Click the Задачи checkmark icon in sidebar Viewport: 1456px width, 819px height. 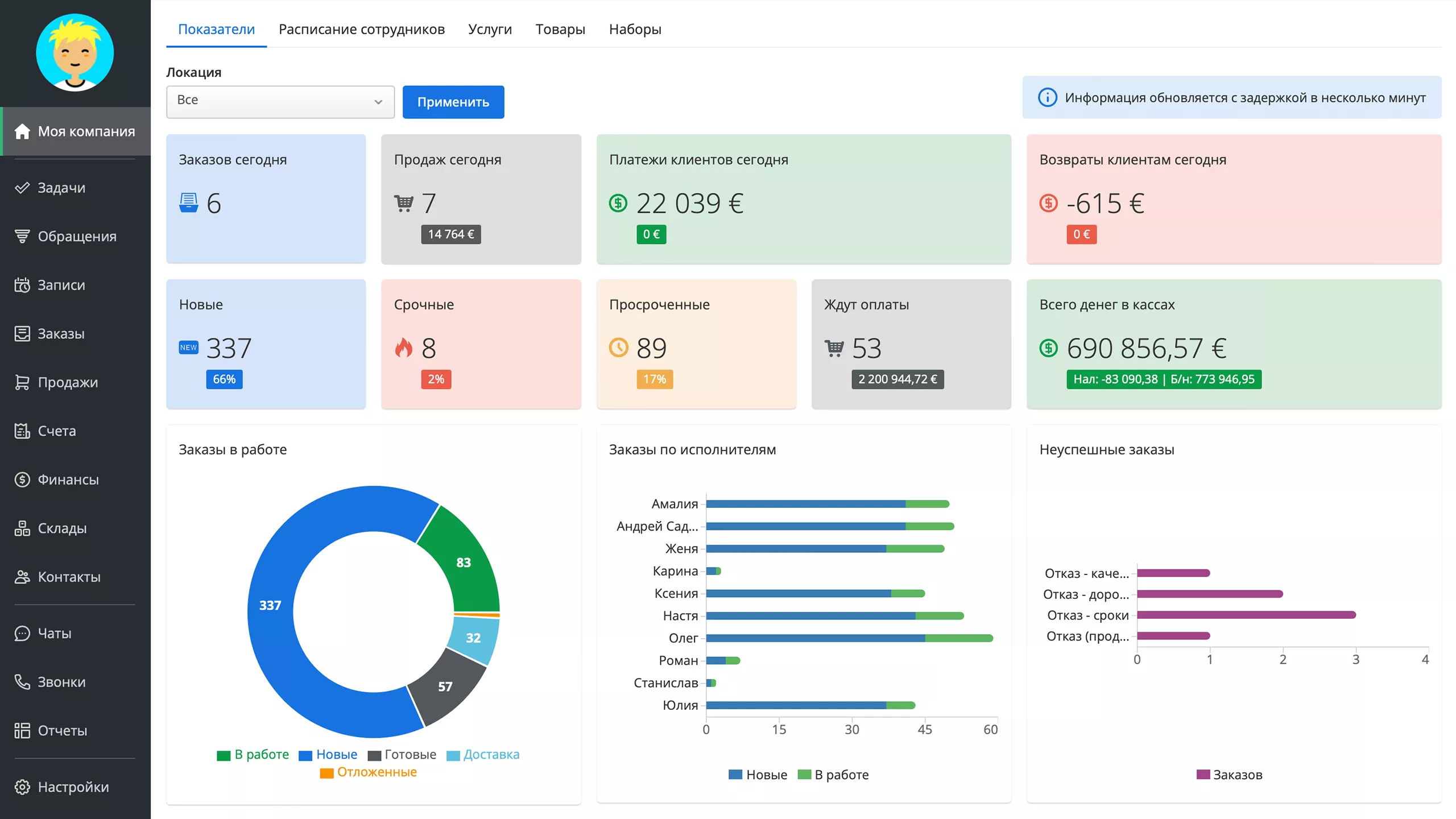pyautogui.click(x=22, y=188)
